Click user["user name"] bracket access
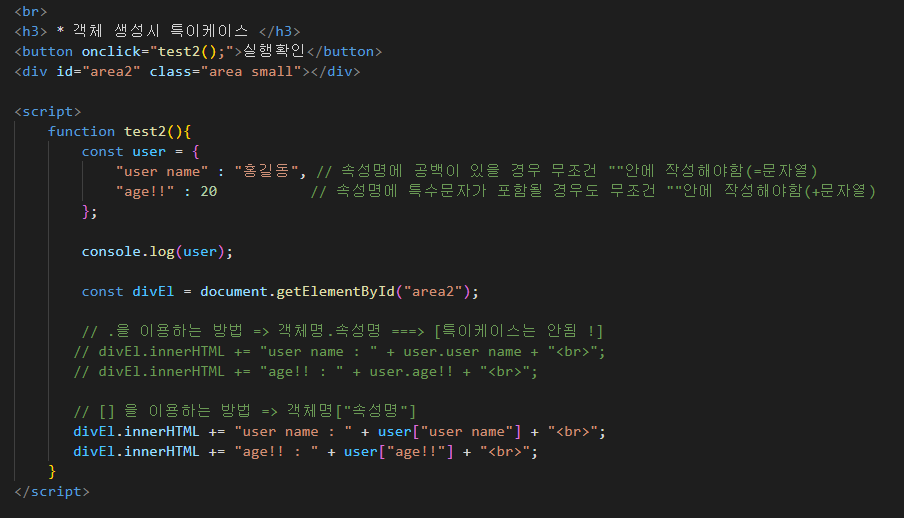 [450, 431]
